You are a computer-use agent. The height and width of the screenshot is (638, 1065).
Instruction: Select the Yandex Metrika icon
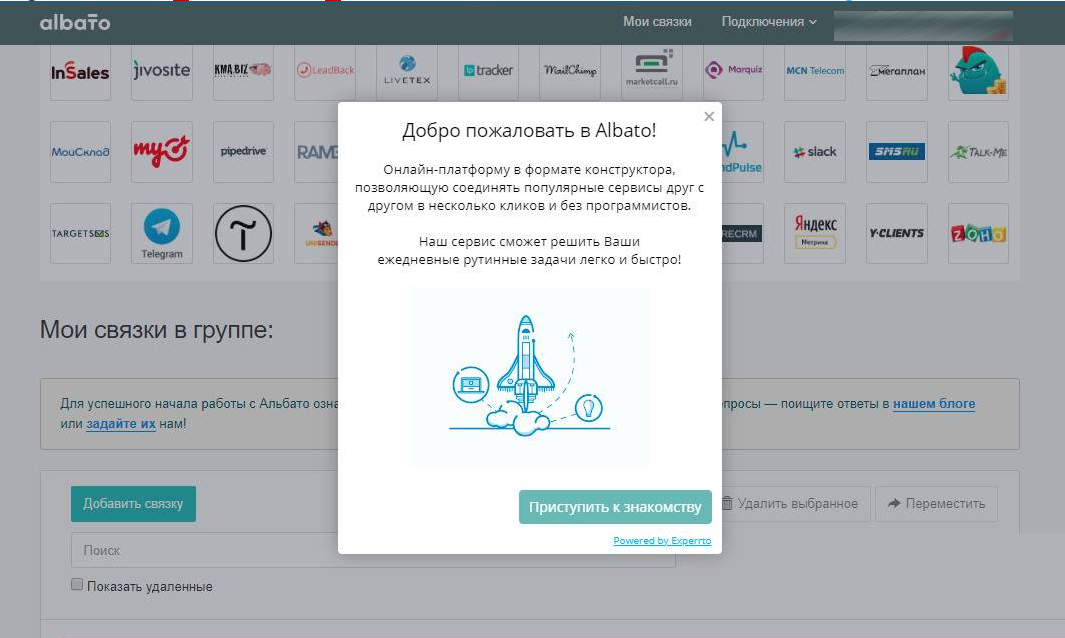pyautogui.click(x=815, y=233)
